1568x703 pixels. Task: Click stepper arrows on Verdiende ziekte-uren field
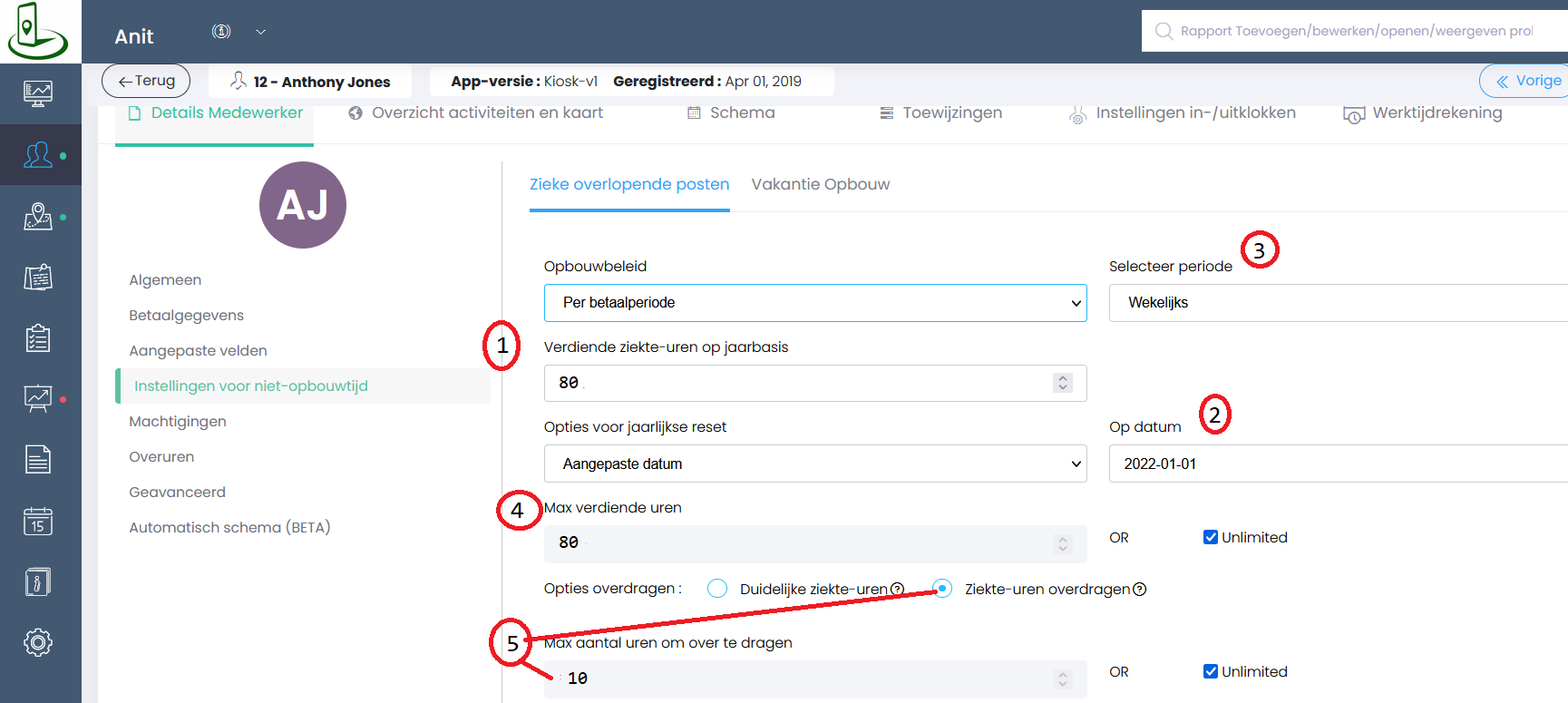(x=1063, y=383)
